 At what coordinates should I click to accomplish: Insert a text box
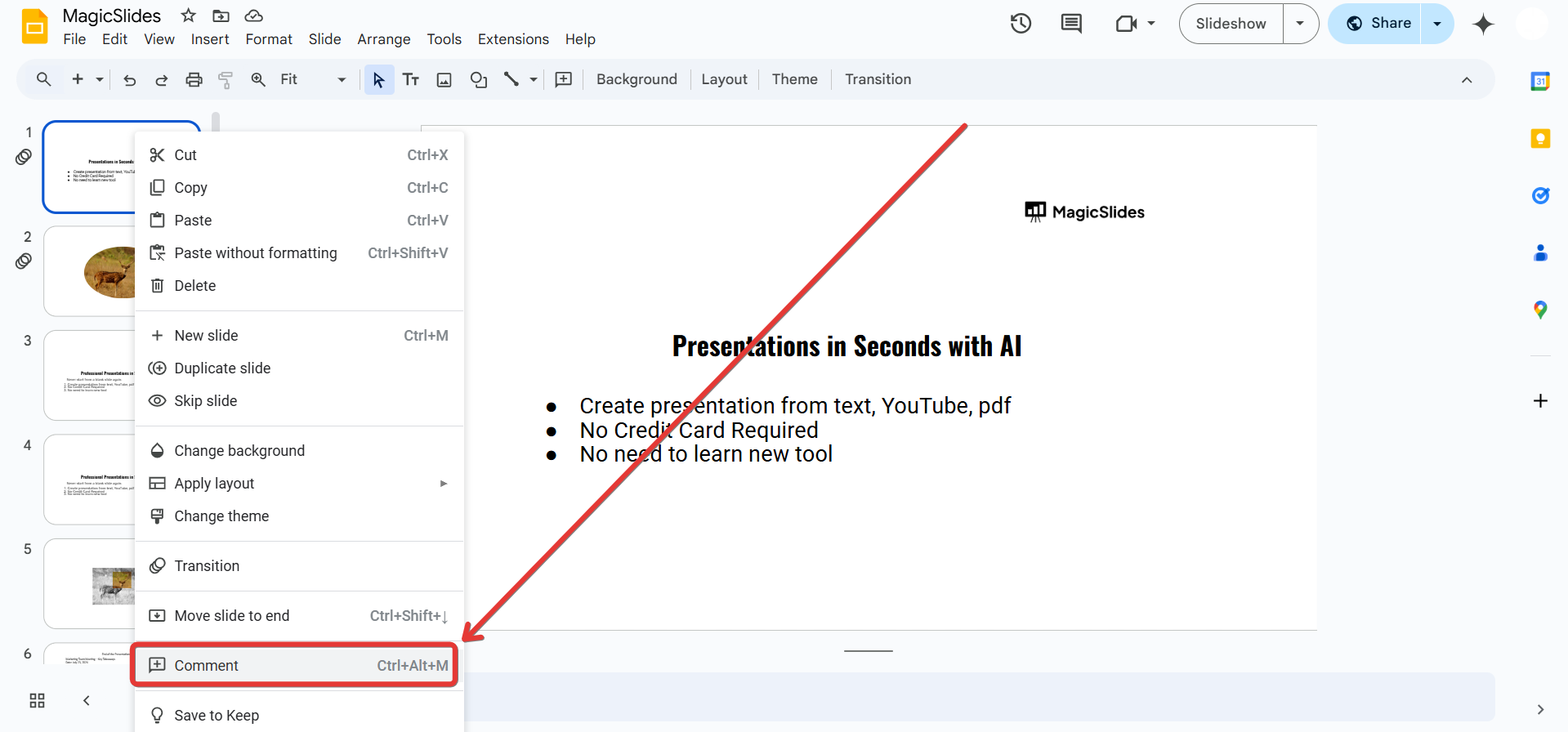411,79
